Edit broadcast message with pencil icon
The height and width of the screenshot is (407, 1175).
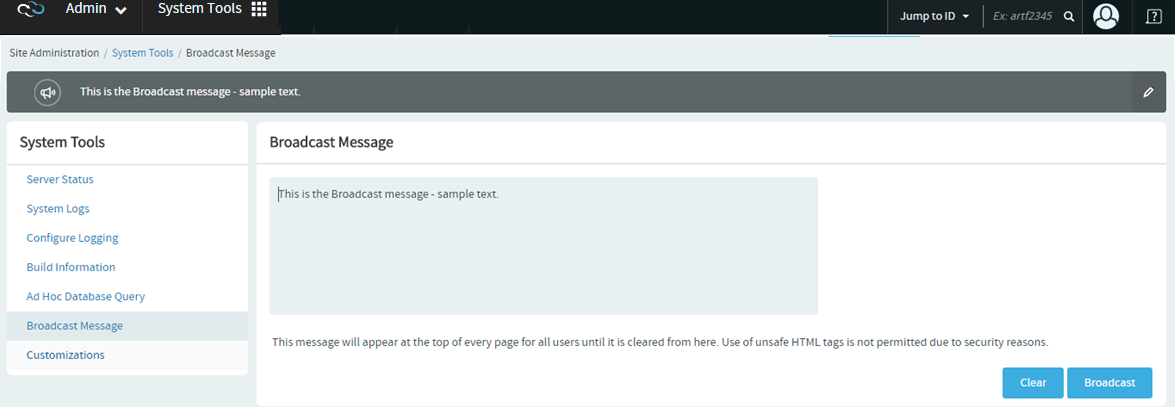tap(1149, 92)
